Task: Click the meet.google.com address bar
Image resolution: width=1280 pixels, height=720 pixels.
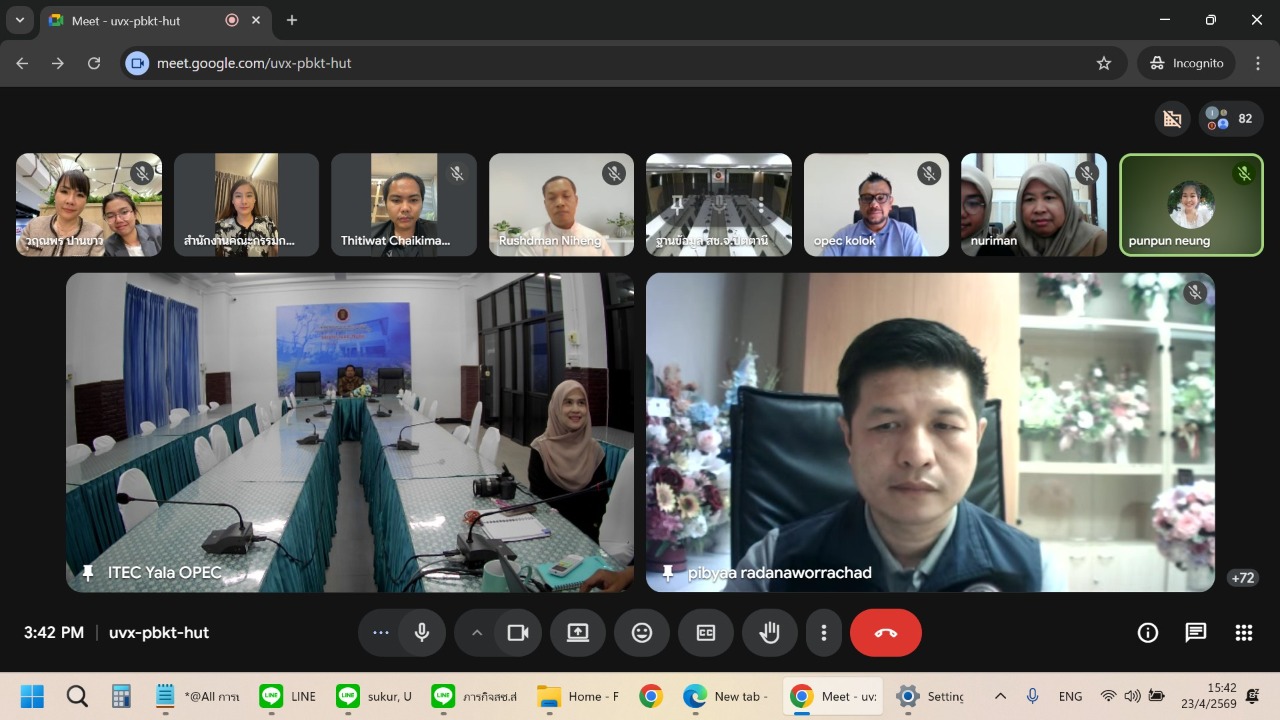Action: coord(600,63)
